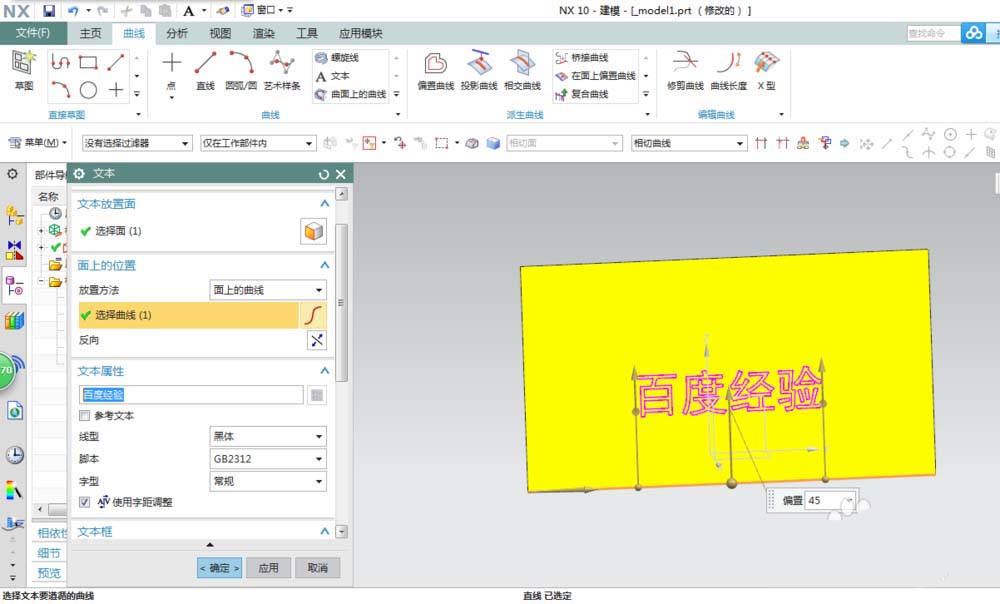Click the Text dialog vertical scrollbar
Screen dimensions: 1000x604
[341, 303]
